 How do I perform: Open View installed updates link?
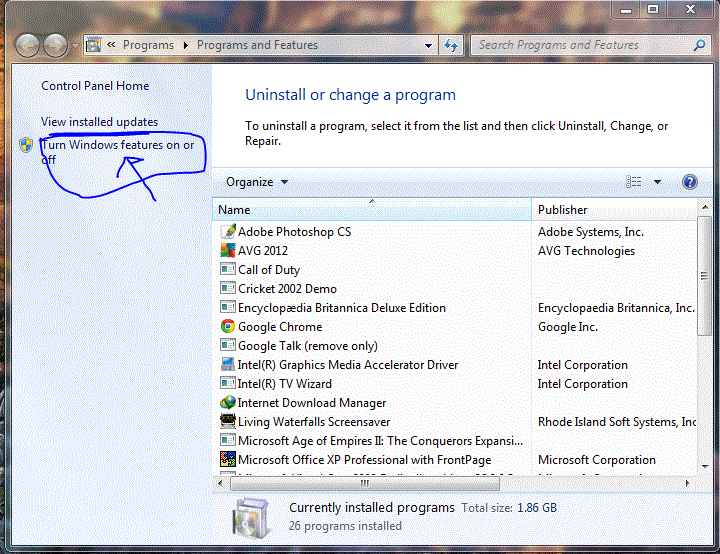[x=99, y=122]
